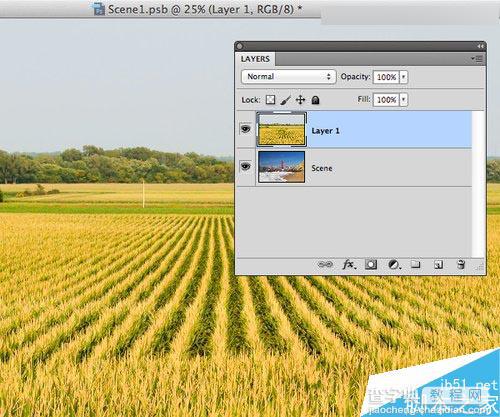This screenshot has height=417, width=500.
Task: Open the Opacity slider arrow
Action: click(x=403, y=77)
